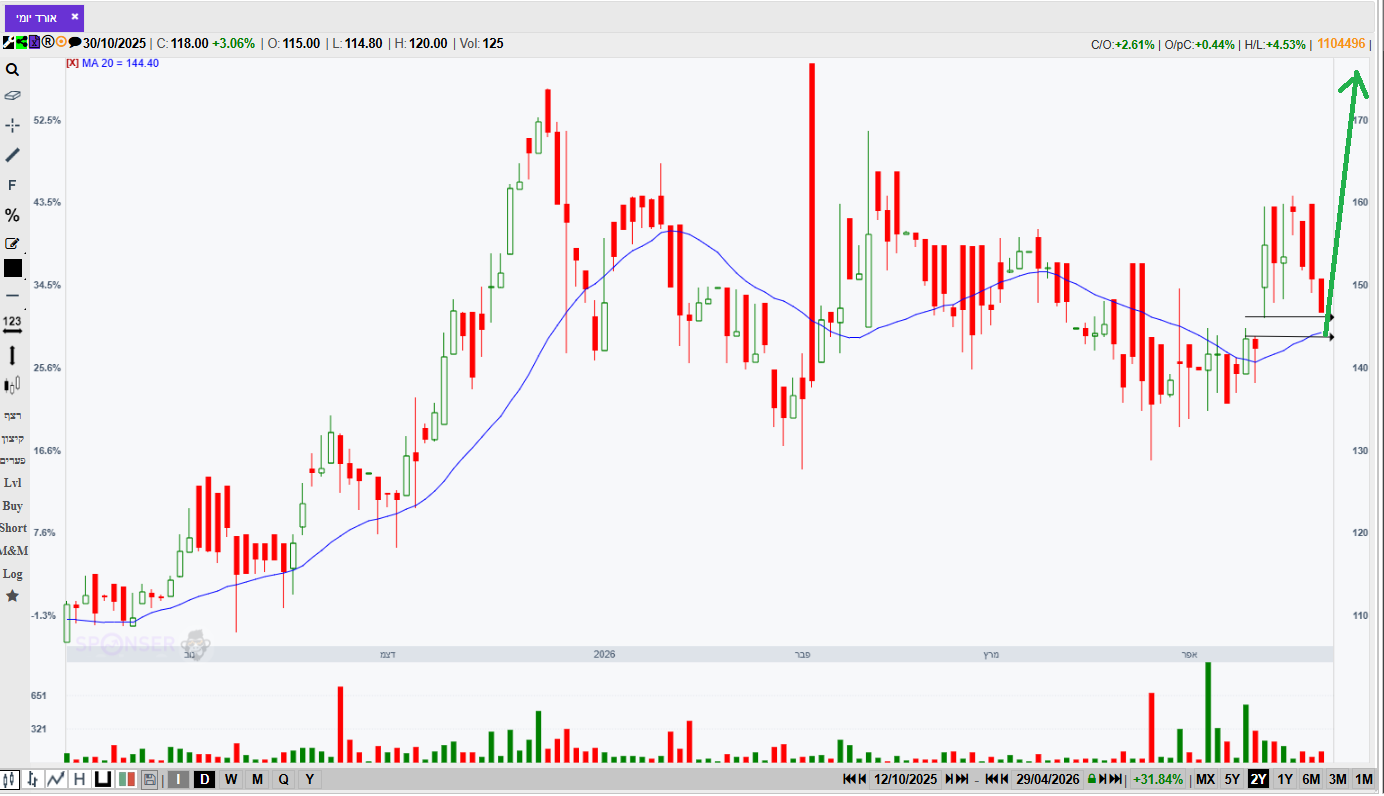Click the start date 12/10/2025 field
Screen dimensions: 1384x796
point(906,779)
